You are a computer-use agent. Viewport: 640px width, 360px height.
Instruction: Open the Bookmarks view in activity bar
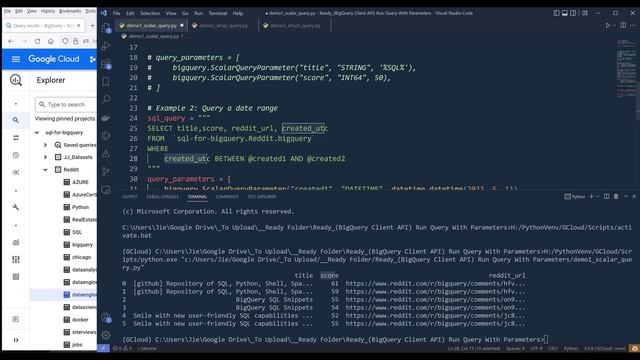[106, 82]
